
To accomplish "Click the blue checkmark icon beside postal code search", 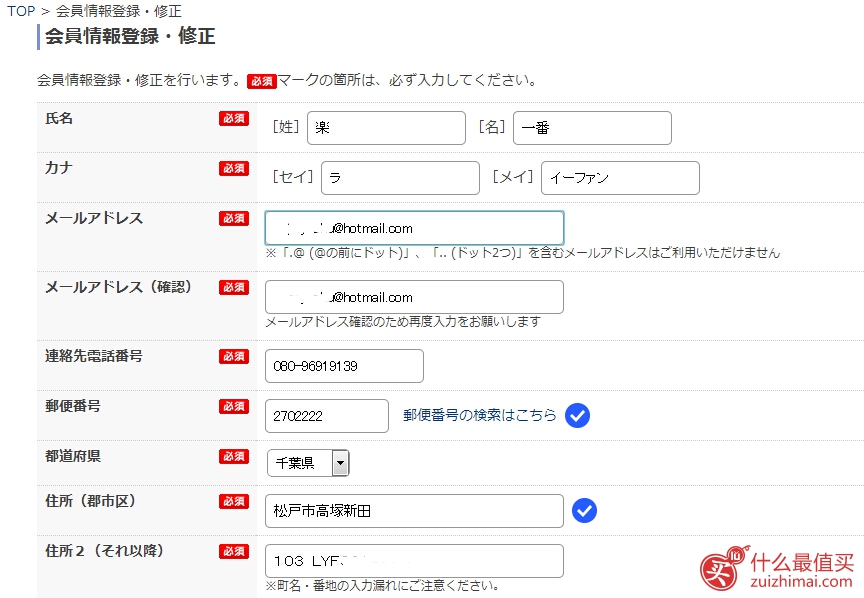I will pyautogui.click(x=577, y=416).
